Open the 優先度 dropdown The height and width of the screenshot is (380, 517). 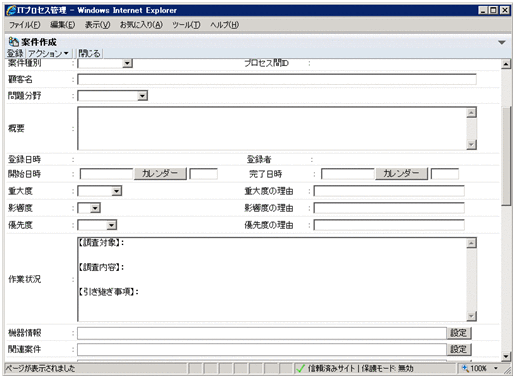click(111, 225)
